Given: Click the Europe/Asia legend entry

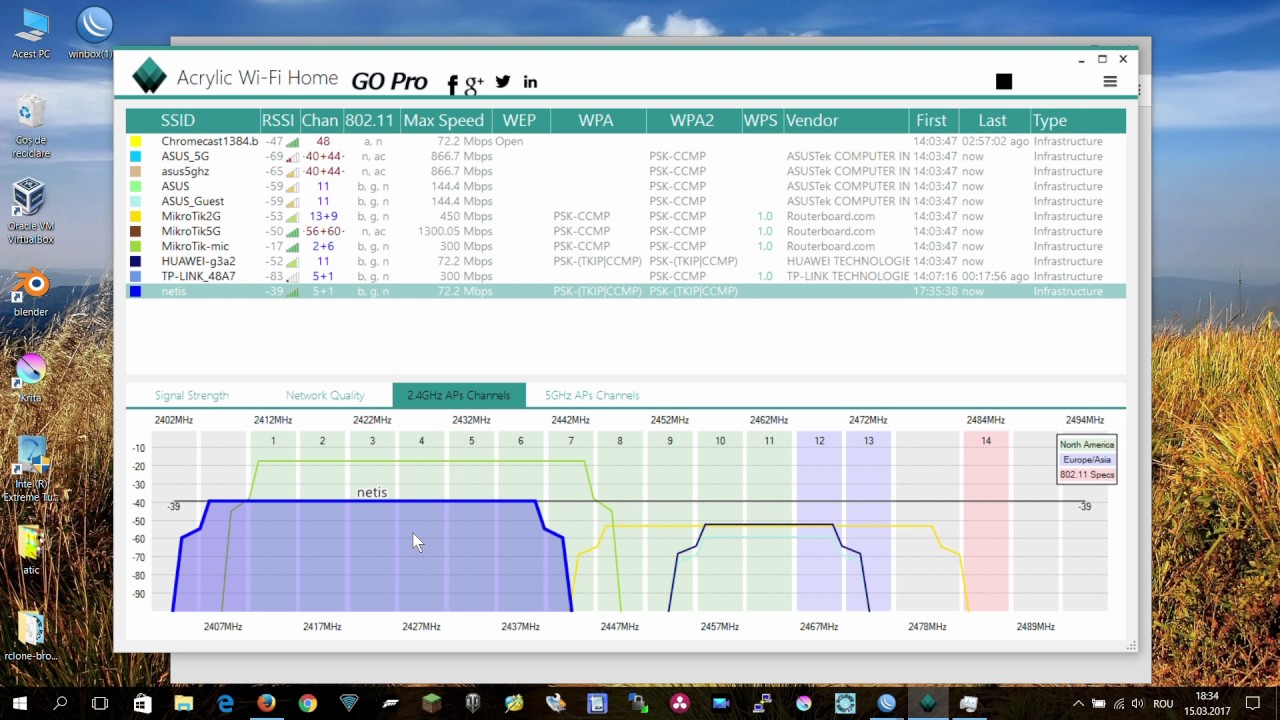Looking at the screenshot, I should tap(1087, 460).
